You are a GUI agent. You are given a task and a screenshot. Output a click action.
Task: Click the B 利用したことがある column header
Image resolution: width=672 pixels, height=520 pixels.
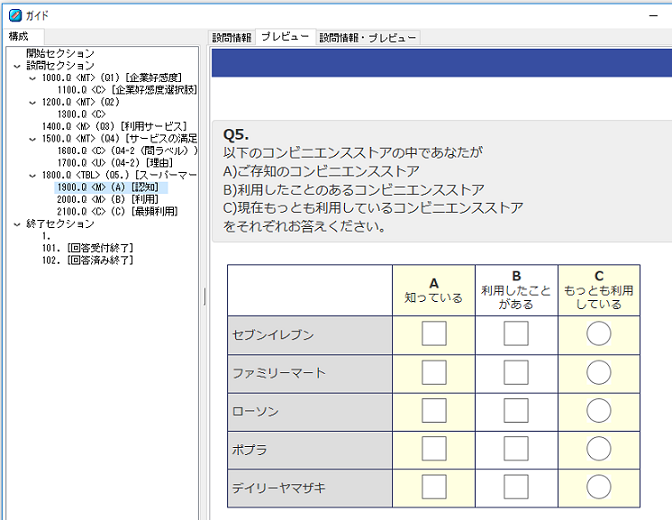pyautogui.click(x=516, y=290)
